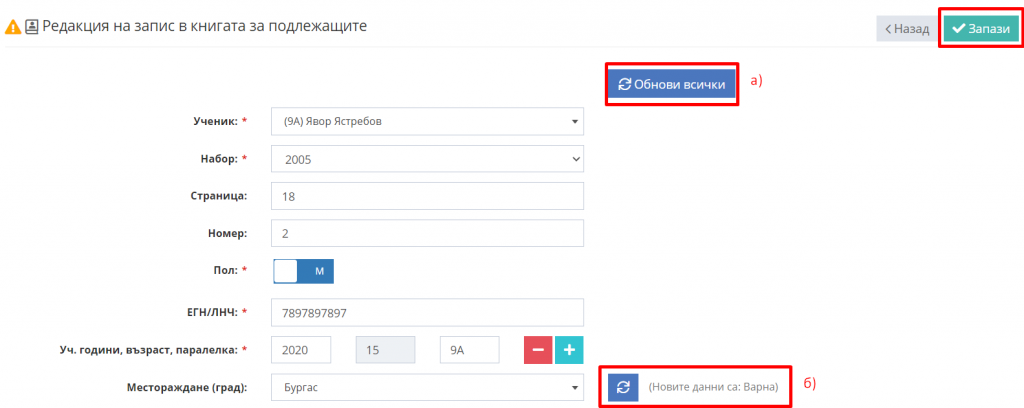1024x408 pixels.
Task: Open the Месторождане dropdown showing Бургас
Action: 427,388
